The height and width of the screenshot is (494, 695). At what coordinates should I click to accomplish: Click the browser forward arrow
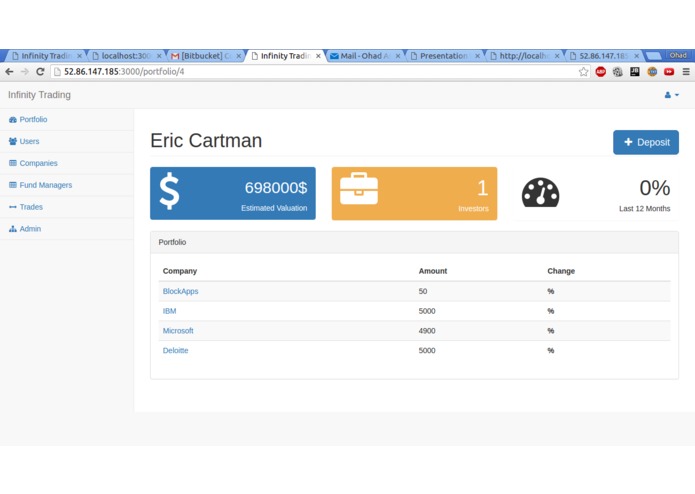click(x=25, y=71)
